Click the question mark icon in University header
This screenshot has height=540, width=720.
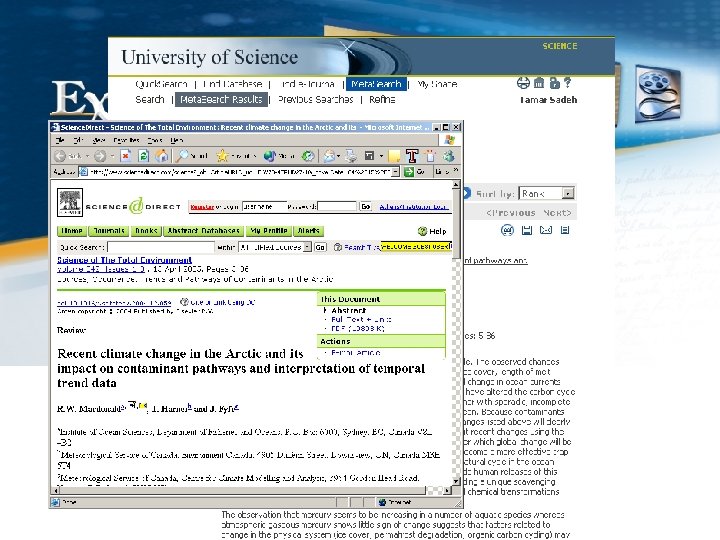568,83
